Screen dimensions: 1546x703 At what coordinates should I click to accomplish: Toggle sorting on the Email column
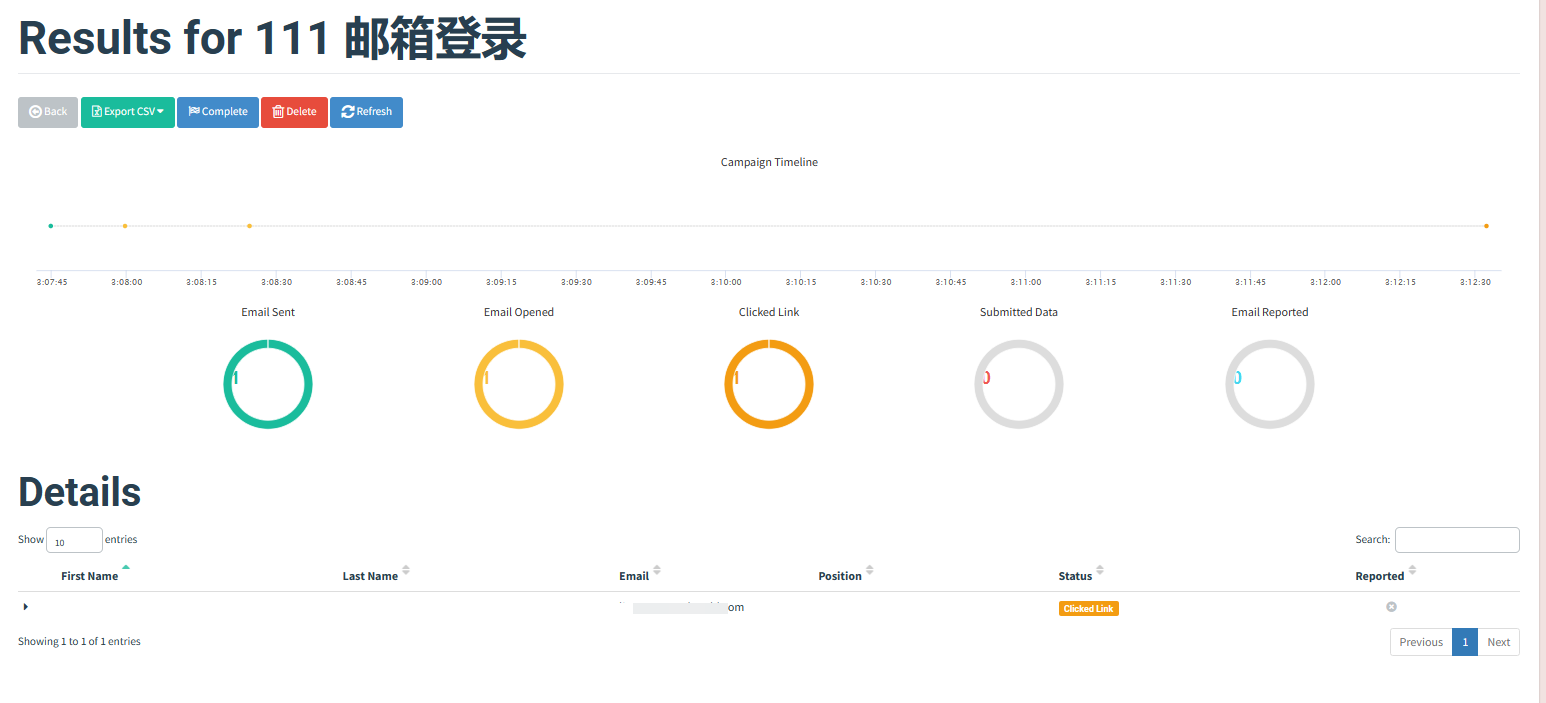657,572
